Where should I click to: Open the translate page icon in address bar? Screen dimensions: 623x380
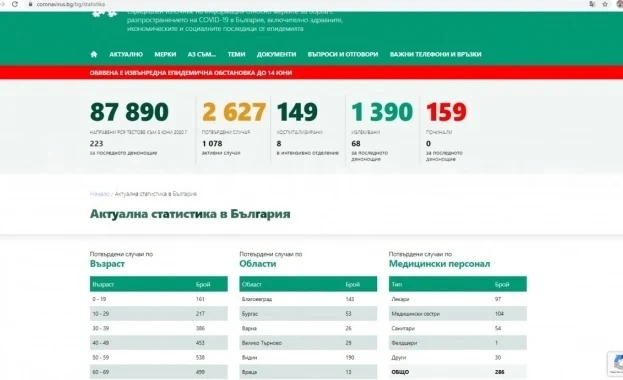click(x=592, y=4)
